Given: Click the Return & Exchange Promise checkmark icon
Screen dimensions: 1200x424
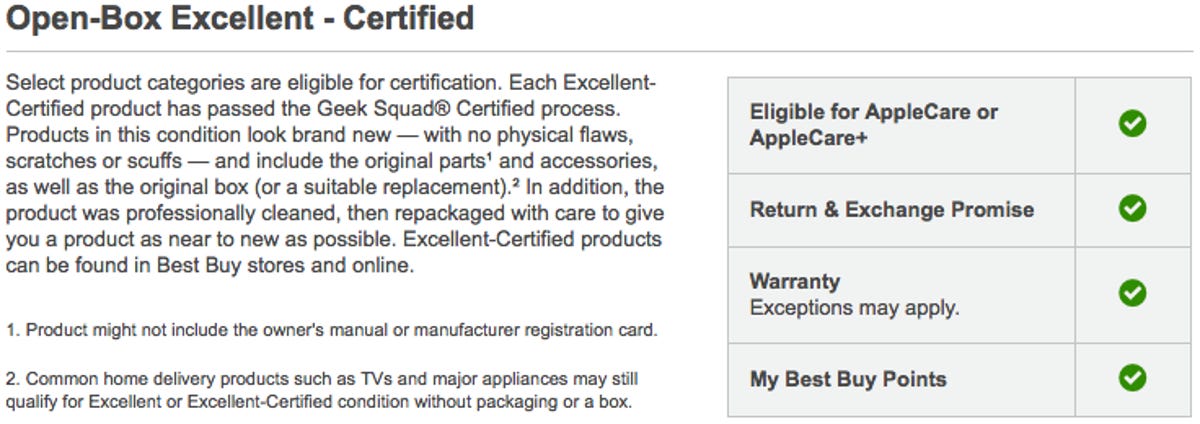Looking at the screenshot, I should pos(1132,209).
